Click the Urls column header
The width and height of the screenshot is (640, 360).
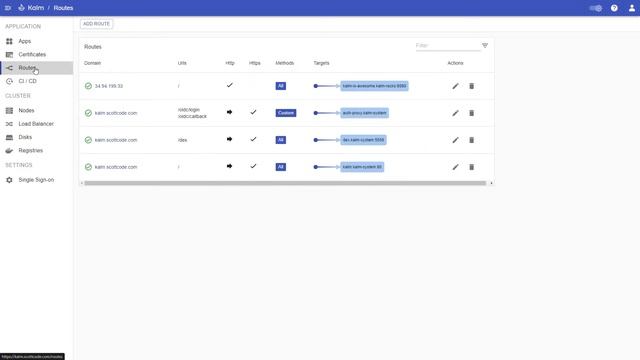tap(182, 63)
